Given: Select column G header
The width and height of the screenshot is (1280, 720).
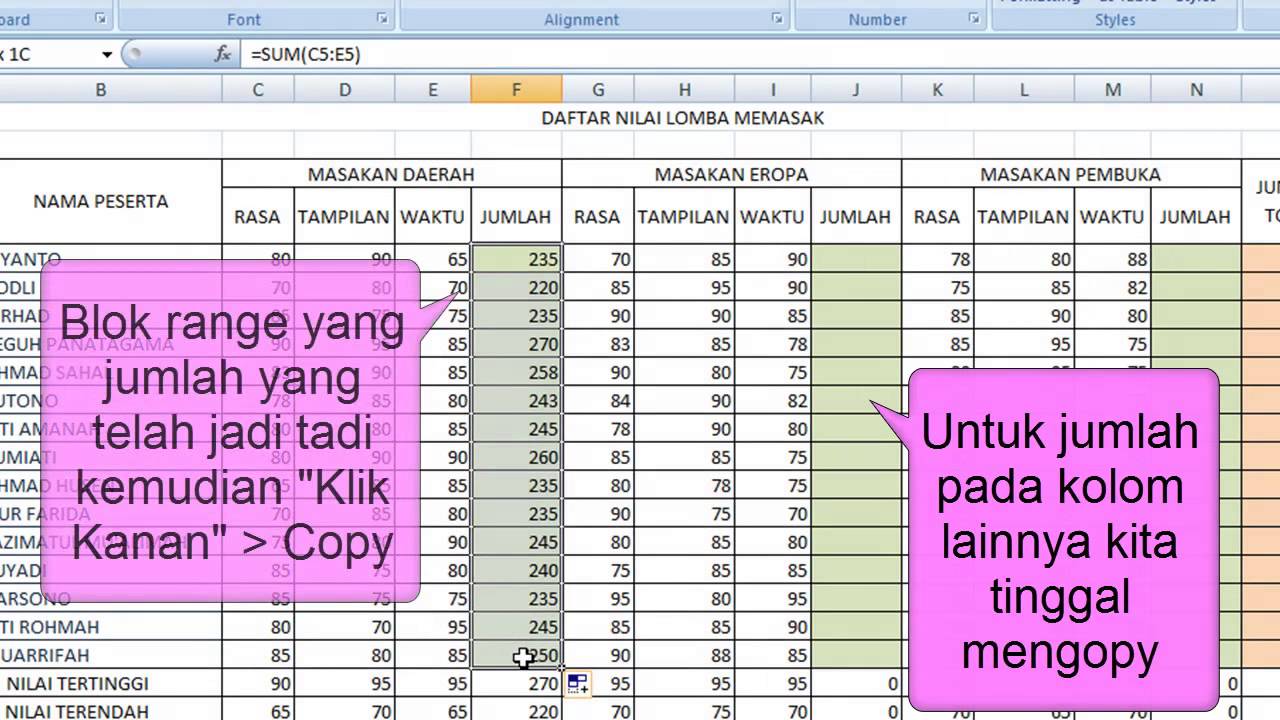Looking at the screenshot, I should point(597,90).
